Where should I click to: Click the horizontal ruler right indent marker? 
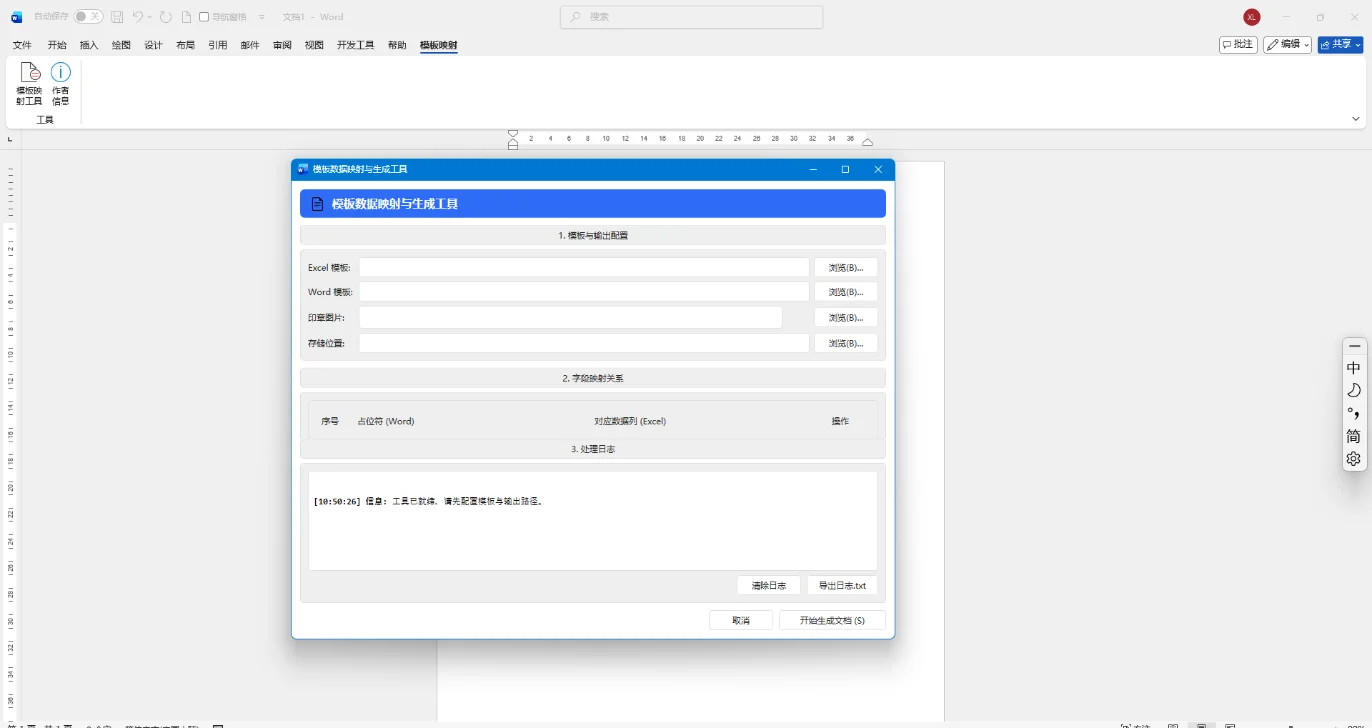[867, 143]
